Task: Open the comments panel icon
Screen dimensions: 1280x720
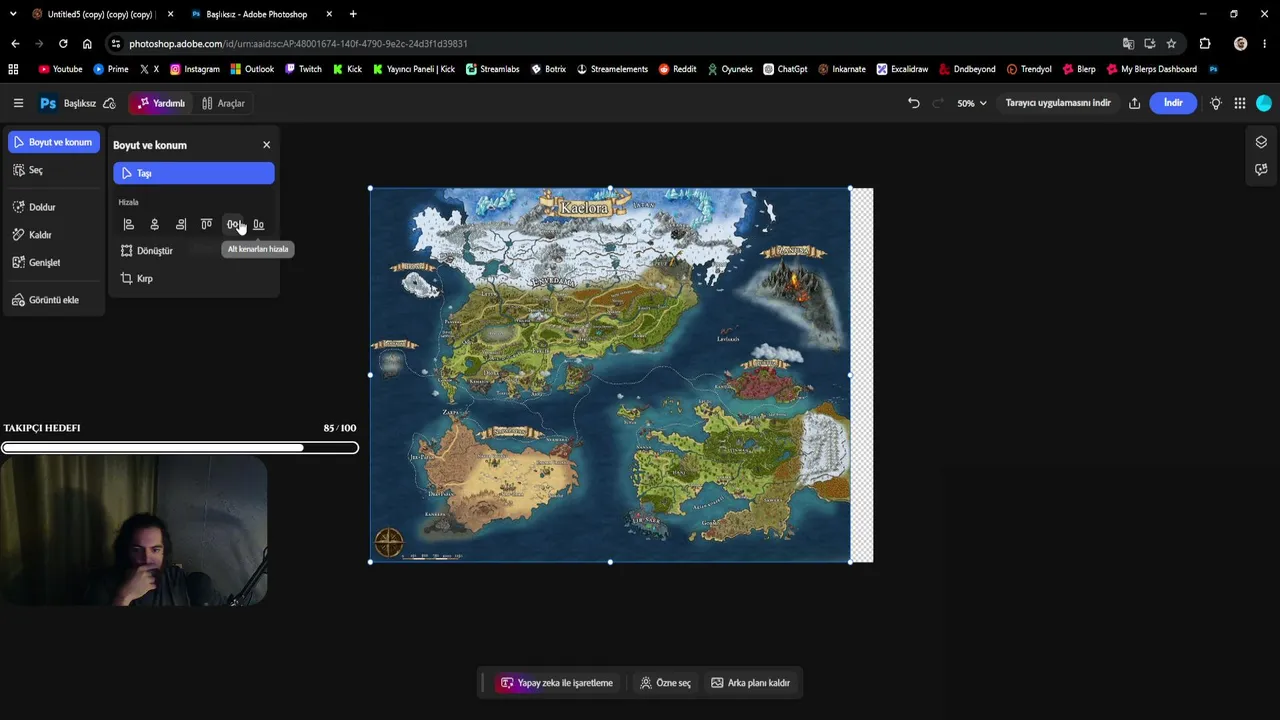Action: tap(1261, 170)
